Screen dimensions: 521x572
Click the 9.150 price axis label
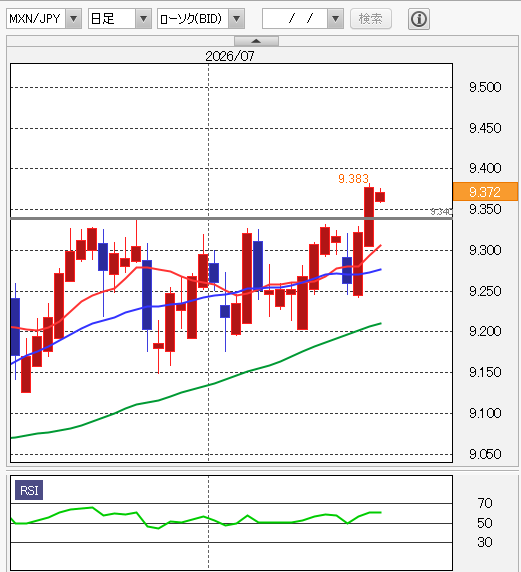pos(485,372)
